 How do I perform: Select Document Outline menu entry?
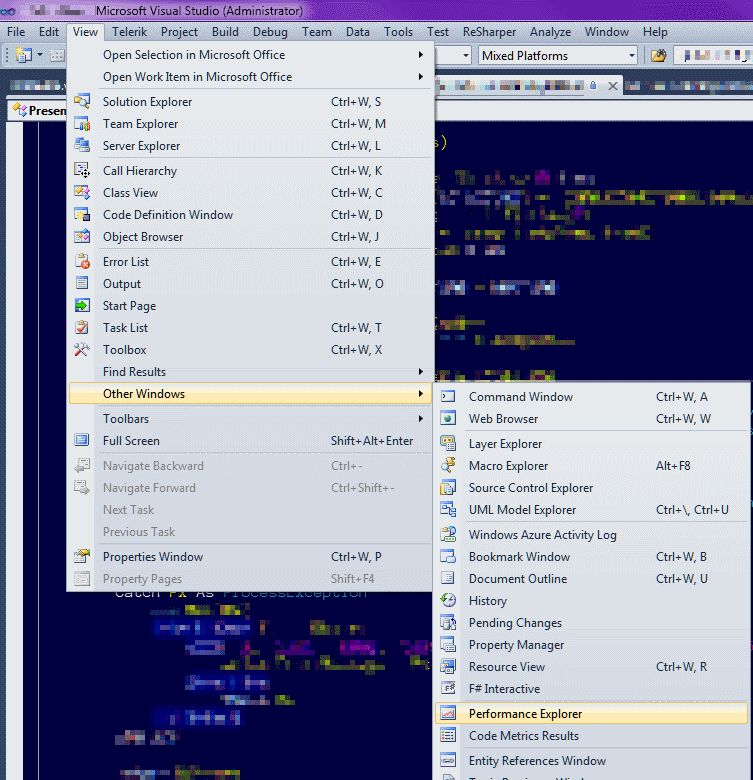tap(591, 579)
